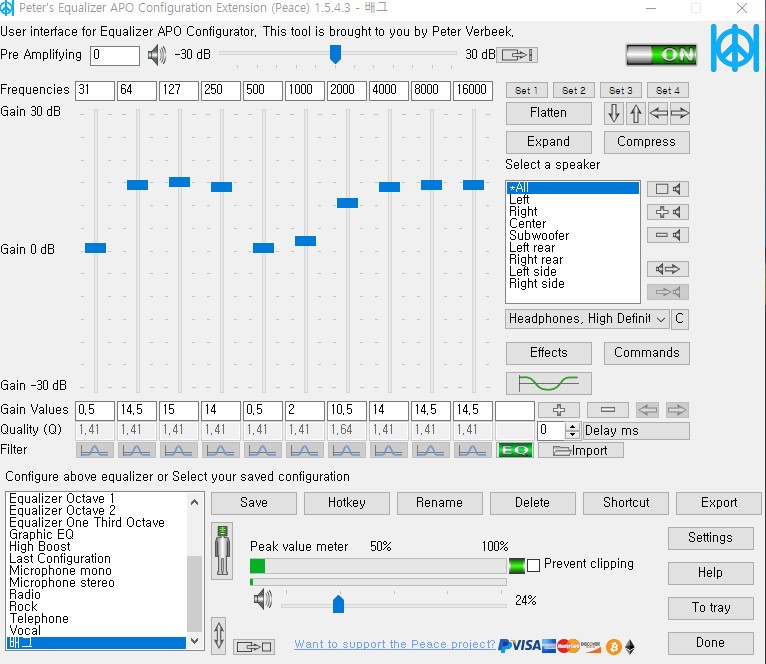The height and width of the screenshot is (664, 766).
Task: Open Want to support Peace project link
Action: [395, 644]
